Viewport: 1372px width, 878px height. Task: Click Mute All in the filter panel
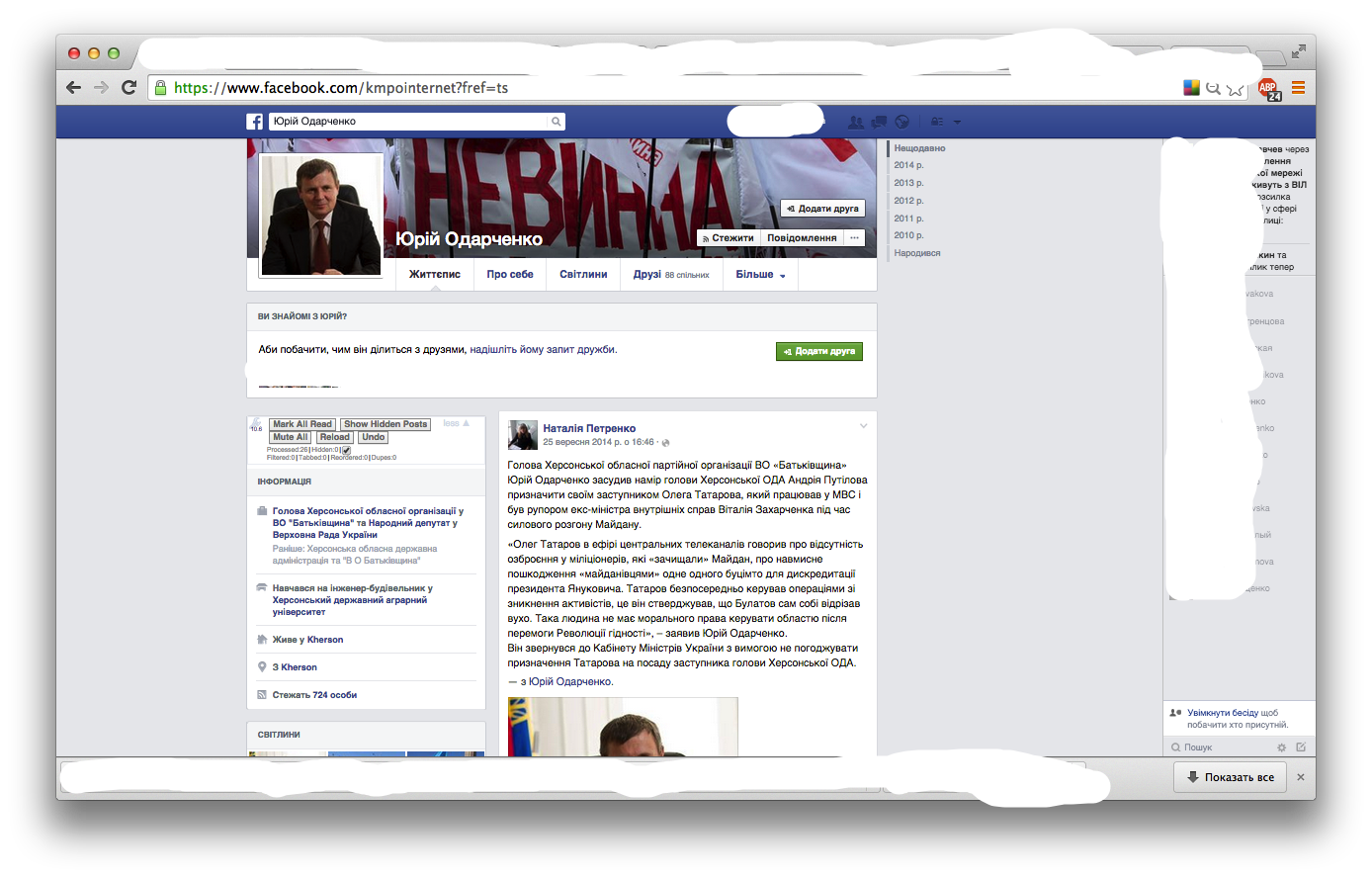[x=289, y=436]
